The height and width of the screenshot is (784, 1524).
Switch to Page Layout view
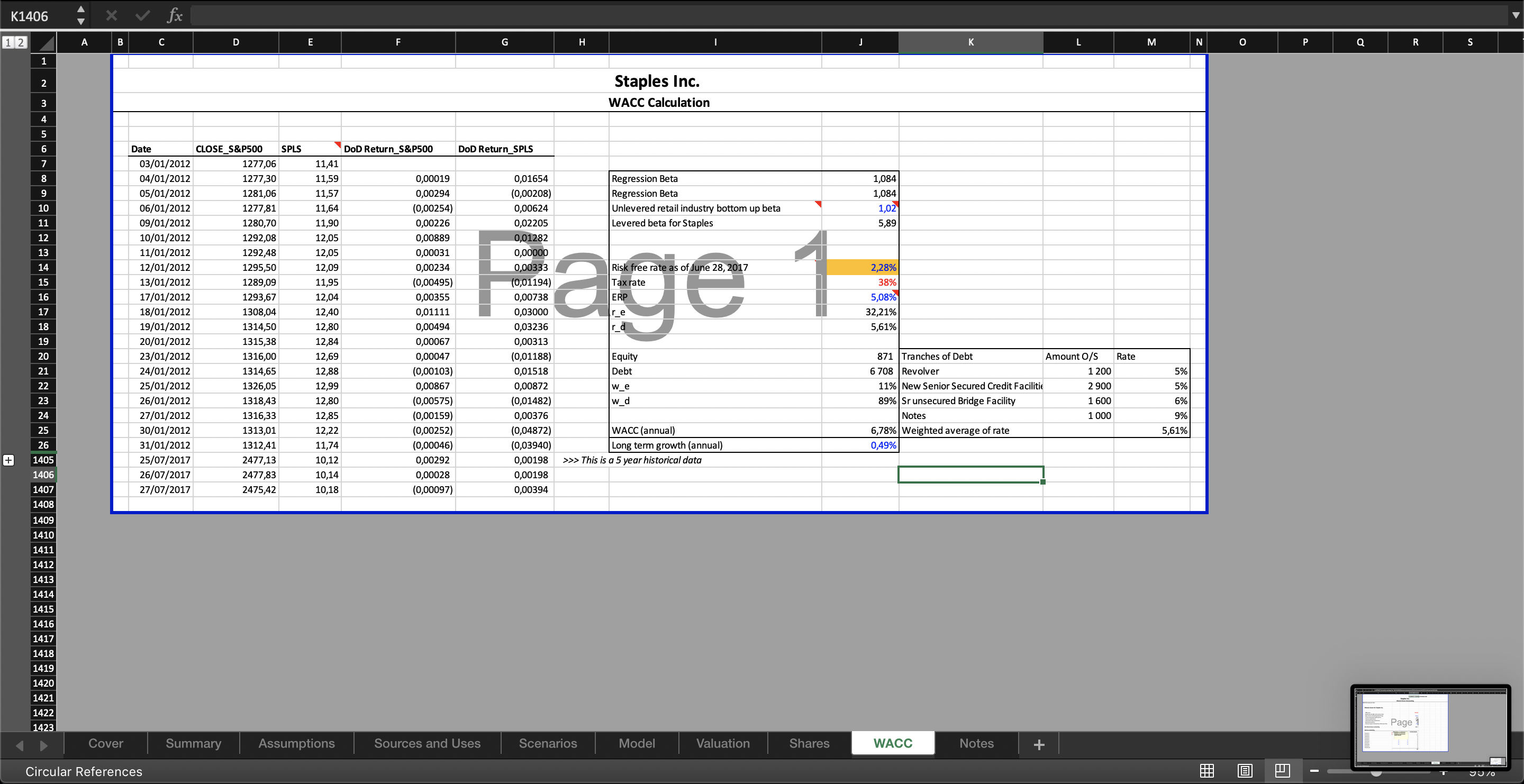(x=1245, y=771)
